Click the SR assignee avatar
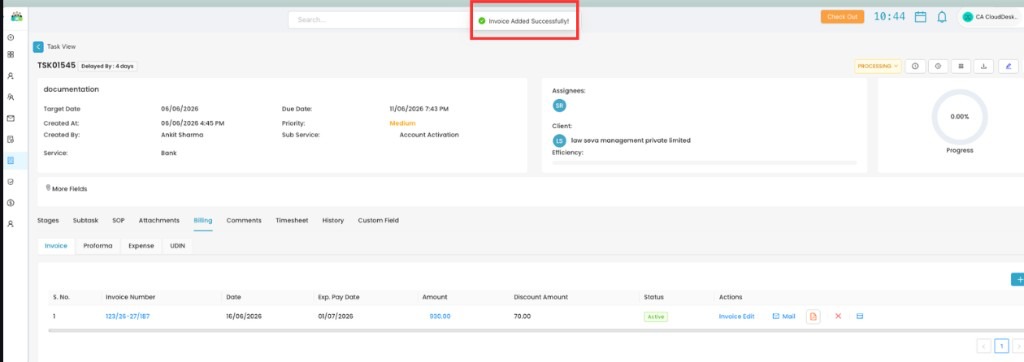Screen dimensions: 1024x362 559,105
